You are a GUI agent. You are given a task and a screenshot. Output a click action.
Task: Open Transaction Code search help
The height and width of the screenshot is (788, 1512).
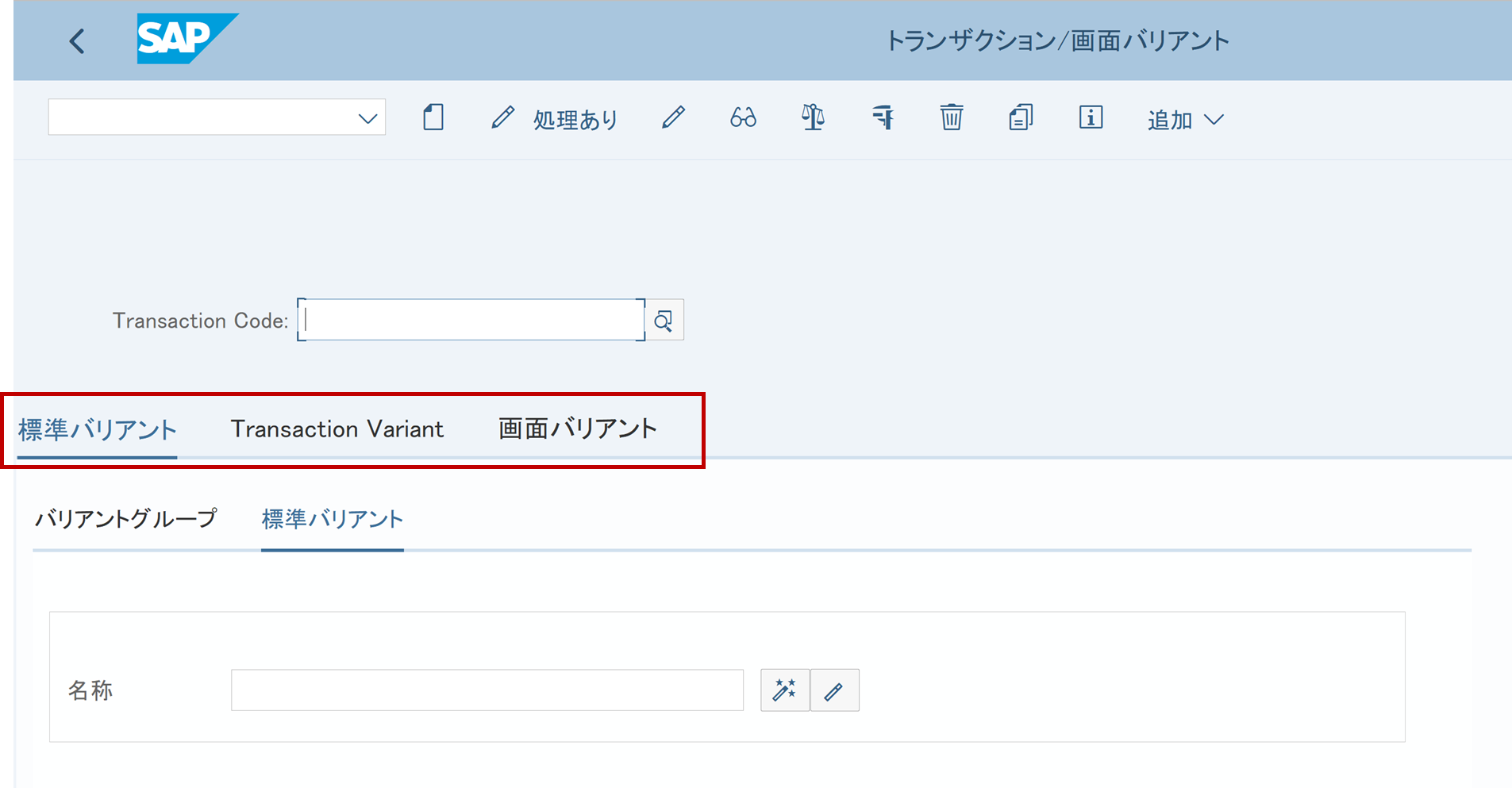pyautogui.click(x=664, y=321)
